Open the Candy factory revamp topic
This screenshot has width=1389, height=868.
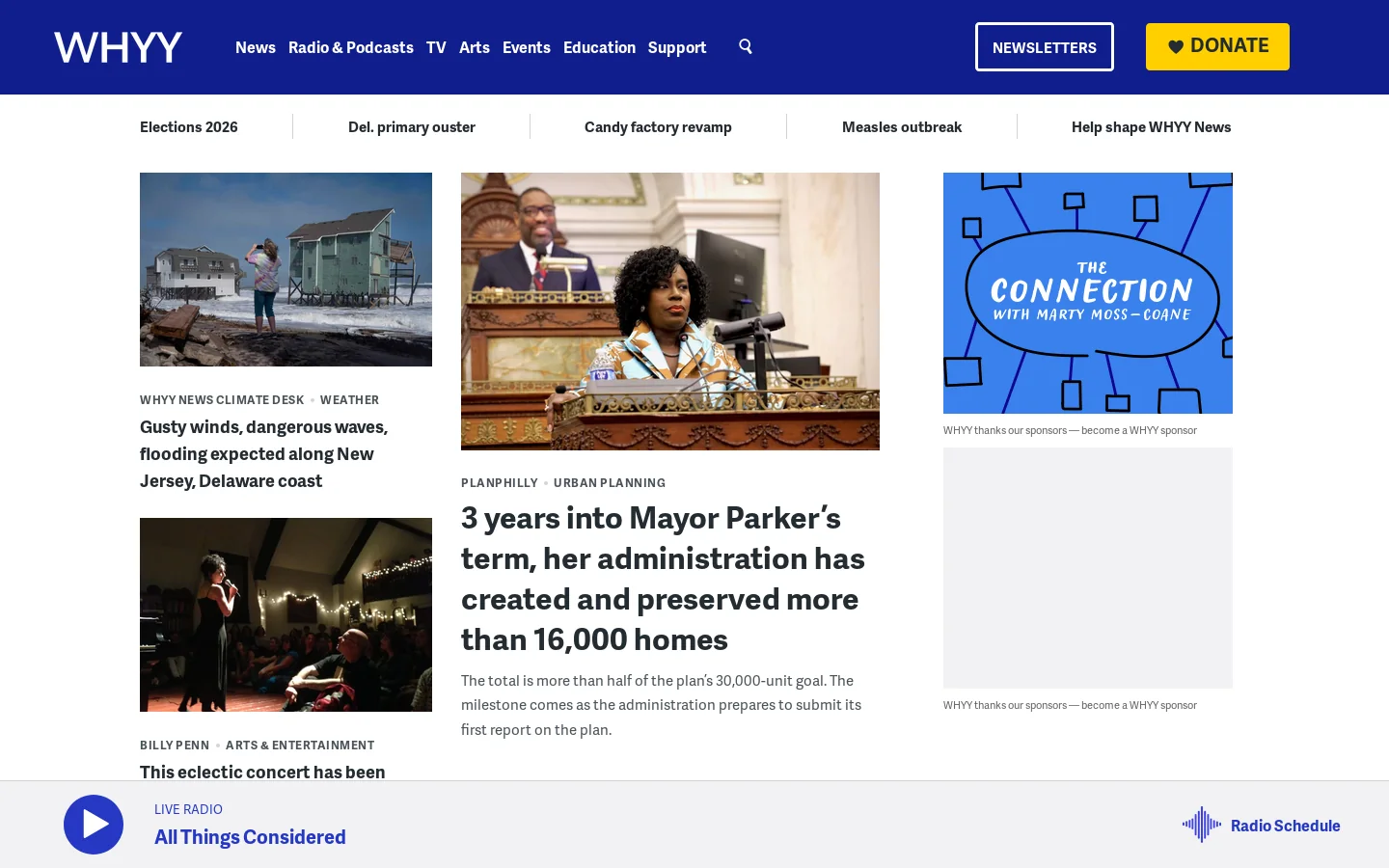pos(658,127)
